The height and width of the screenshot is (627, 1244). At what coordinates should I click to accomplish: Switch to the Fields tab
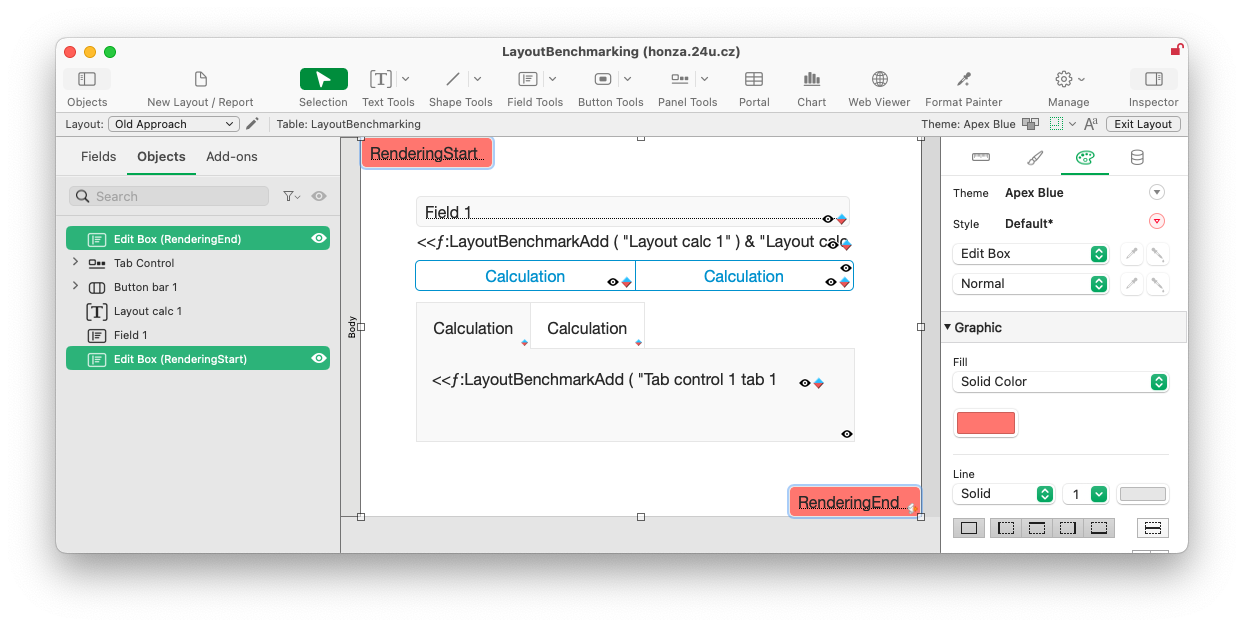click(98, 157)
